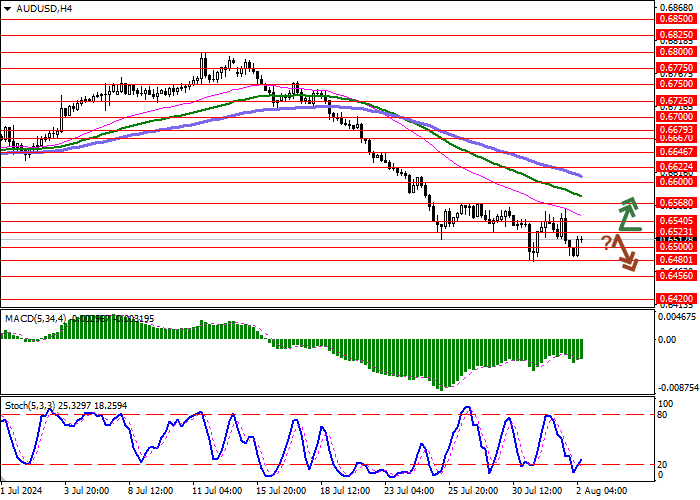This screenshot has width=700, height=500.
Task: Click the 3 Jul 20:00 time label
Action: coord(87,491)
